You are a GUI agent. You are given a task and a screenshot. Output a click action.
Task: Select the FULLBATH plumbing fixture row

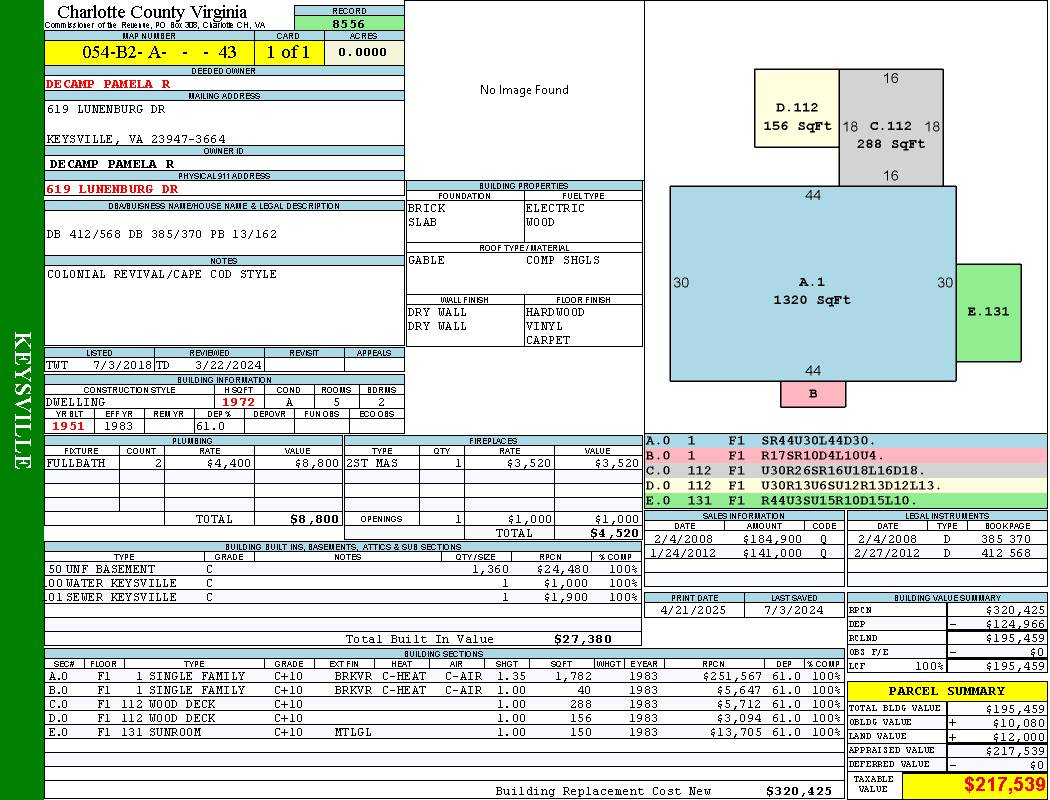(194, 463)
